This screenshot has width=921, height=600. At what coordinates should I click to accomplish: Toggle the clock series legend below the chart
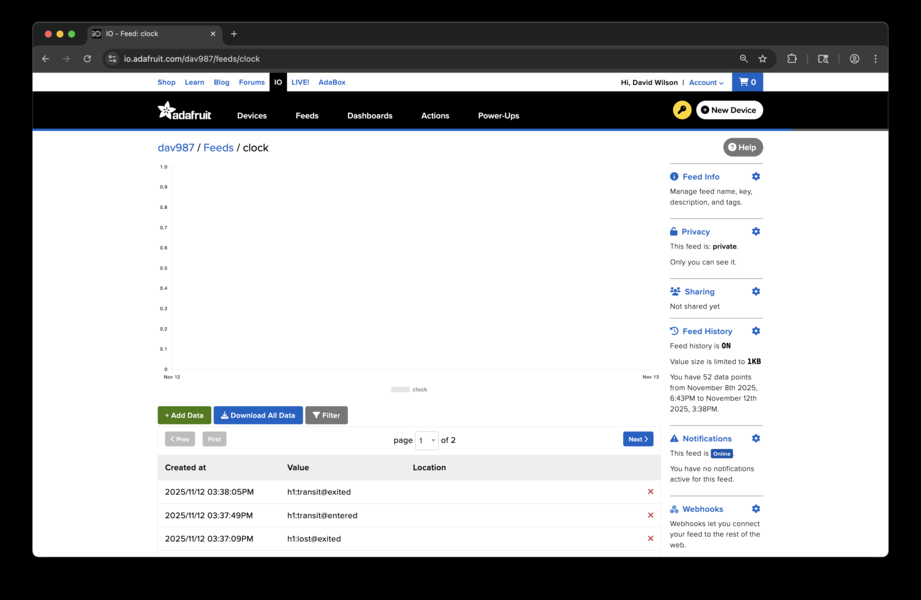point(409,389)
